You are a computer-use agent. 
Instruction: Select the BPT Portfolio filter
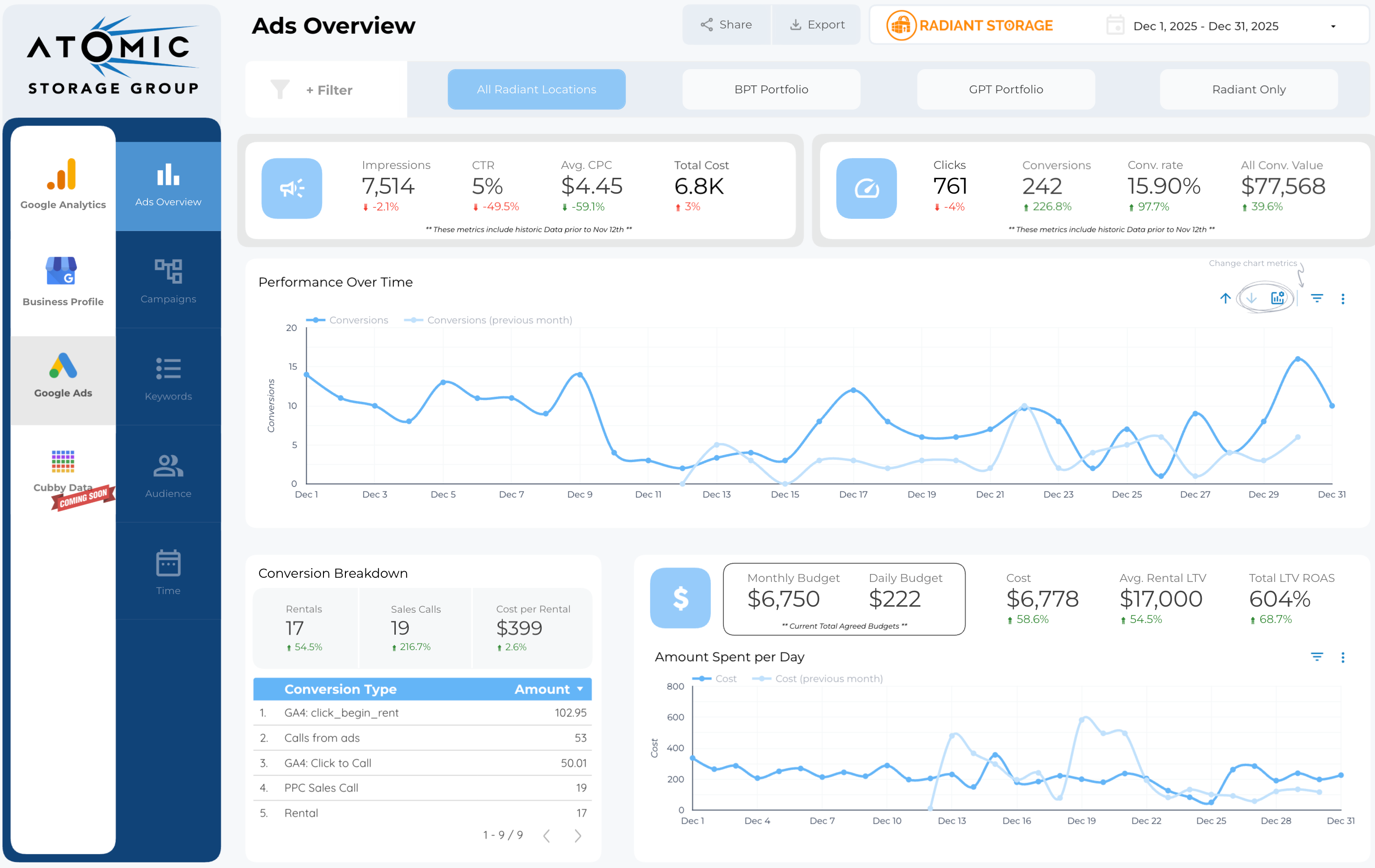coord(771,90)
